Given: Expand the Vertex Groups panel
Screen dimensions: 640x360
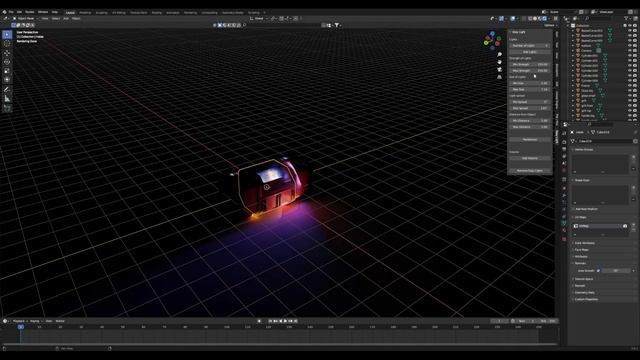Looking at the screenshot, I should (584, 150).
